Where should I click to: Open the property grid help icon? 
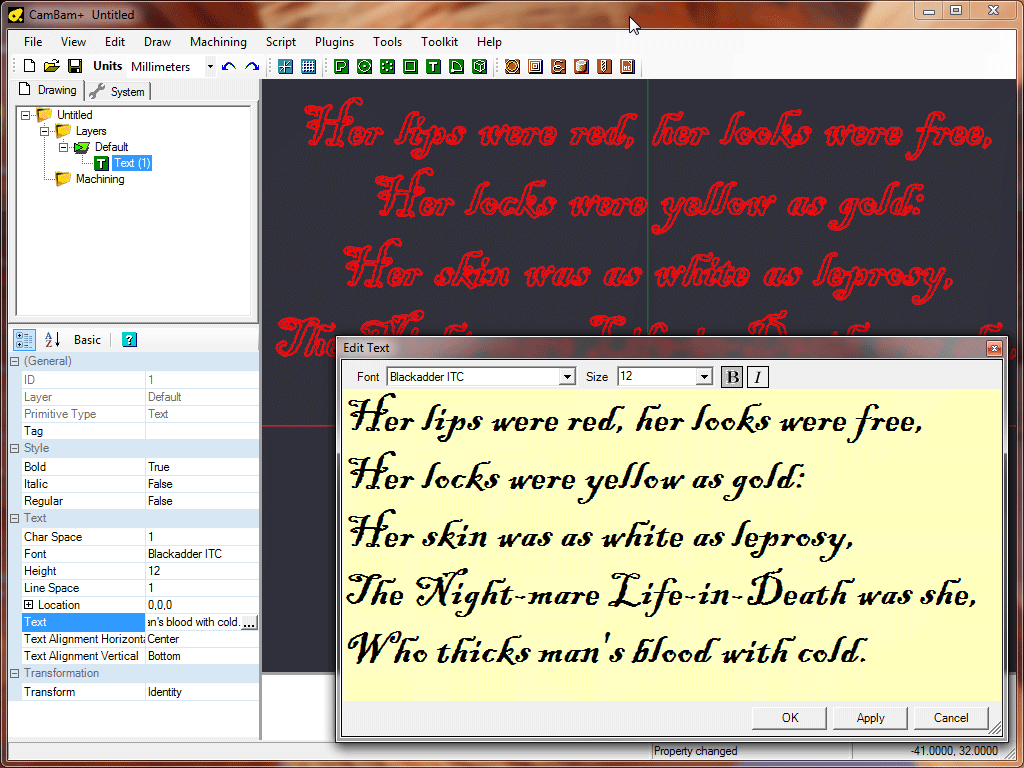point(129,340)
